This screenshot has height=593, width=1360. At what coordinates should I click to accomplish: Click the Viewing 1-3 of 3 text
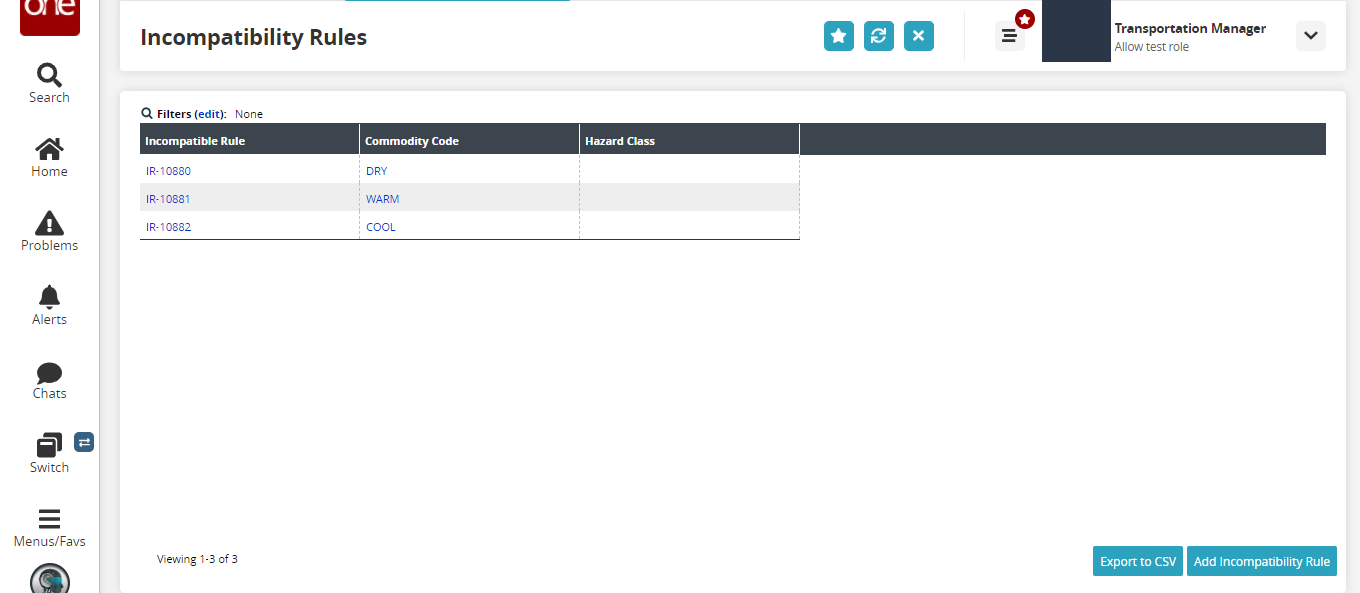197,559
